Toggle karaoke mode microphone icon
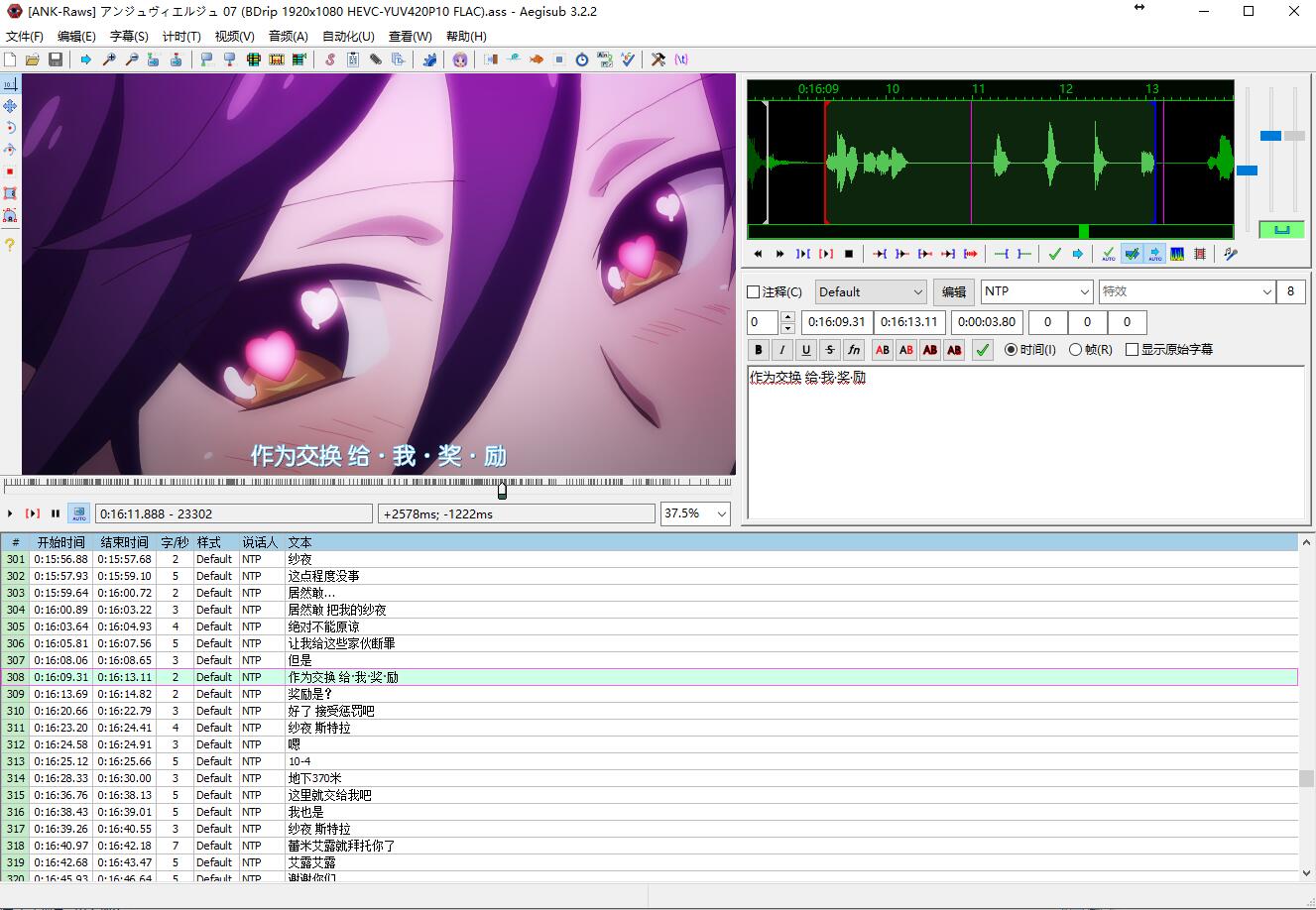The width and height of the screenshot is (1316, 910). tap(1231, 254)
